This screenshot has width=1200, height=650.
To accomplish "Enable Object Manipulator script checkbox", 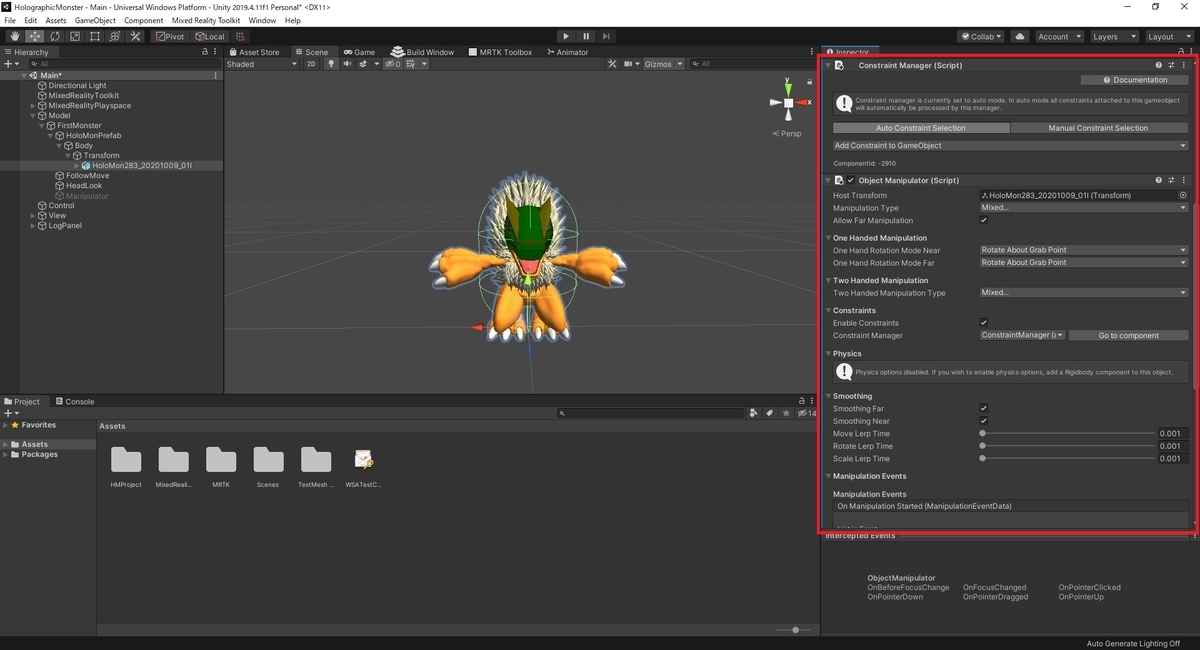I will coord(851,180).
